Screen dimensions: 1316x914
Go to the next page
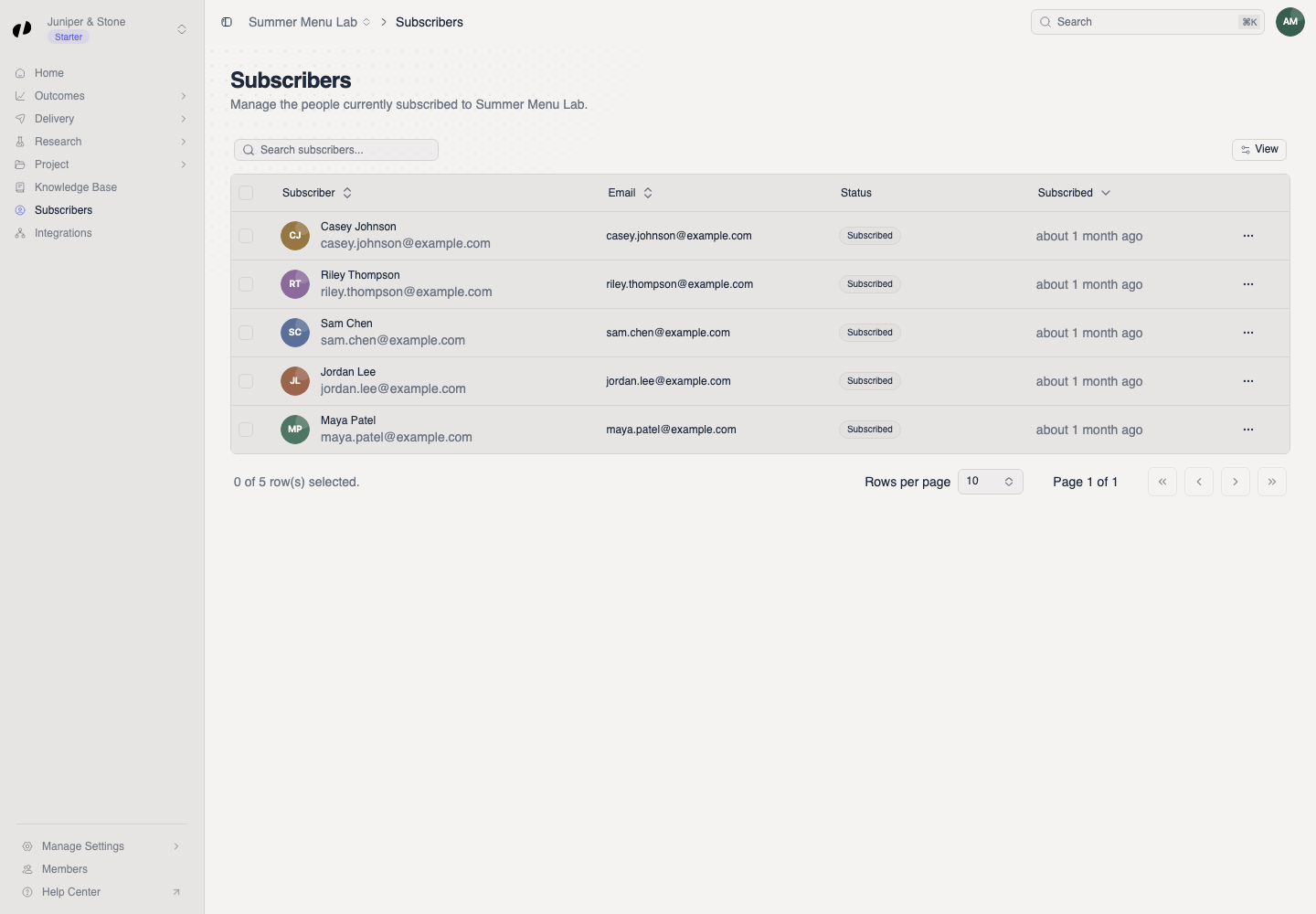pos(1236,482)
